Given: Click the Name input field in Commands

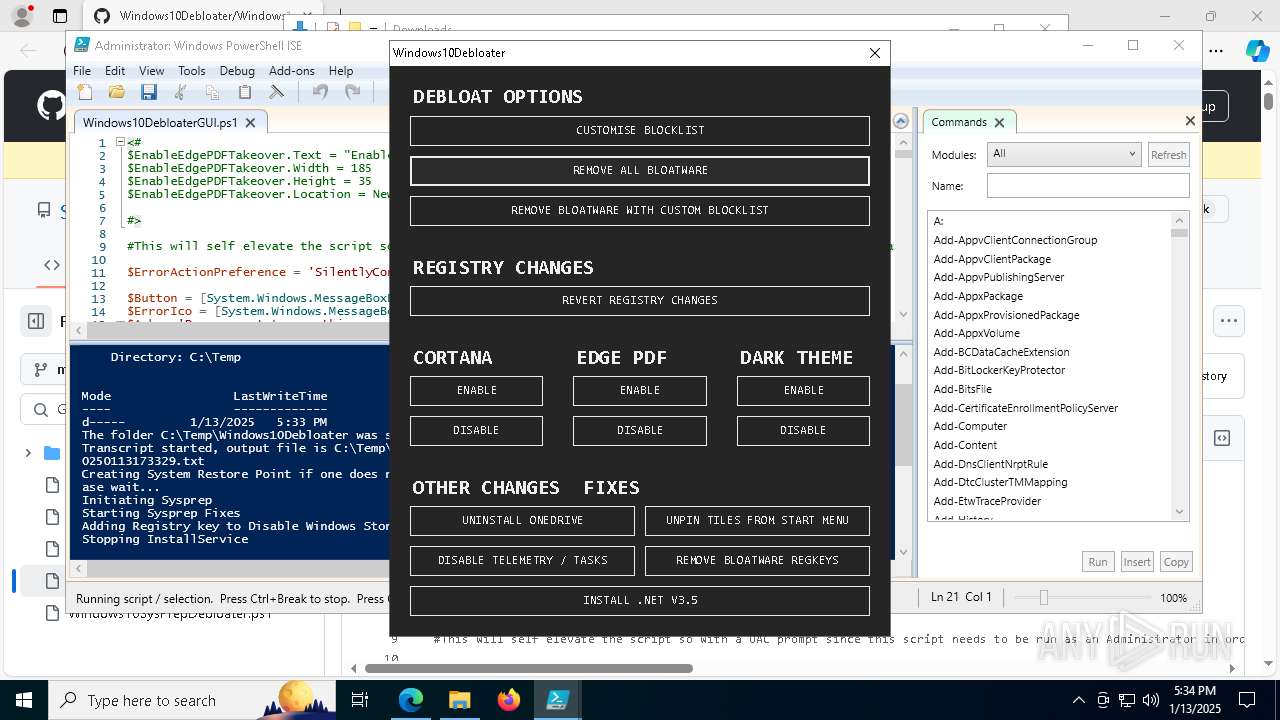Looking at the screenshot, I should [1088, 185].
